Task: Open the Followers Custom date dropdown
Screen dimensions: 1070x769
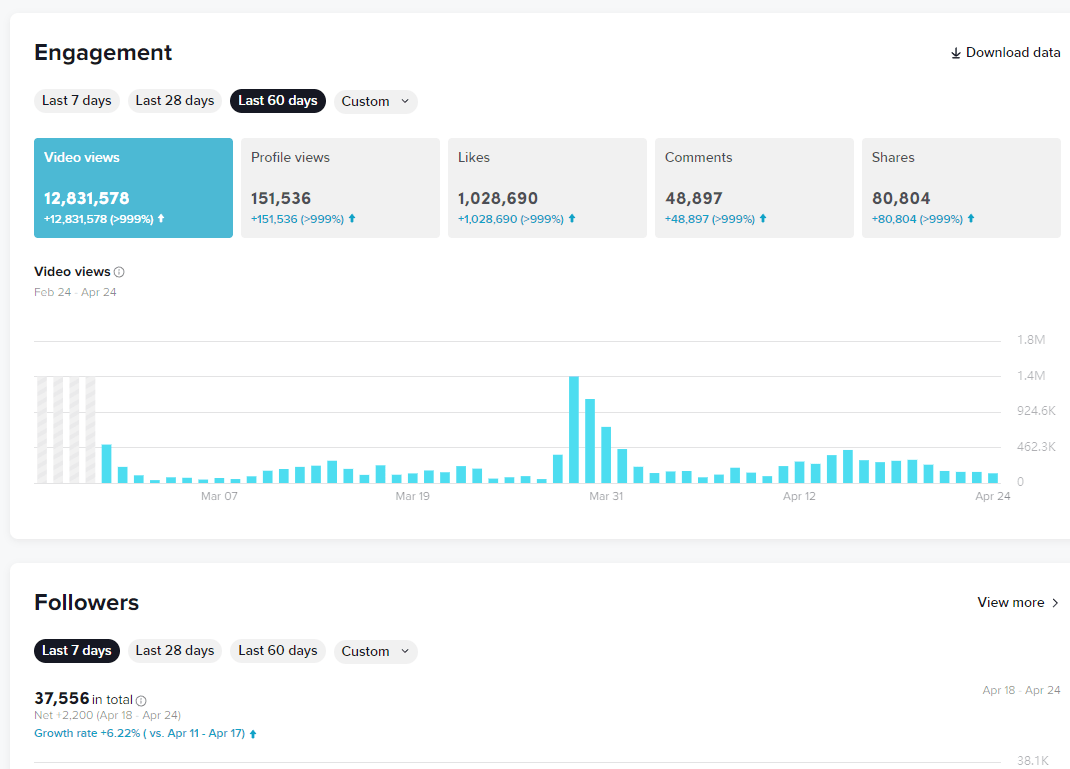Action: tap(375, 651)
